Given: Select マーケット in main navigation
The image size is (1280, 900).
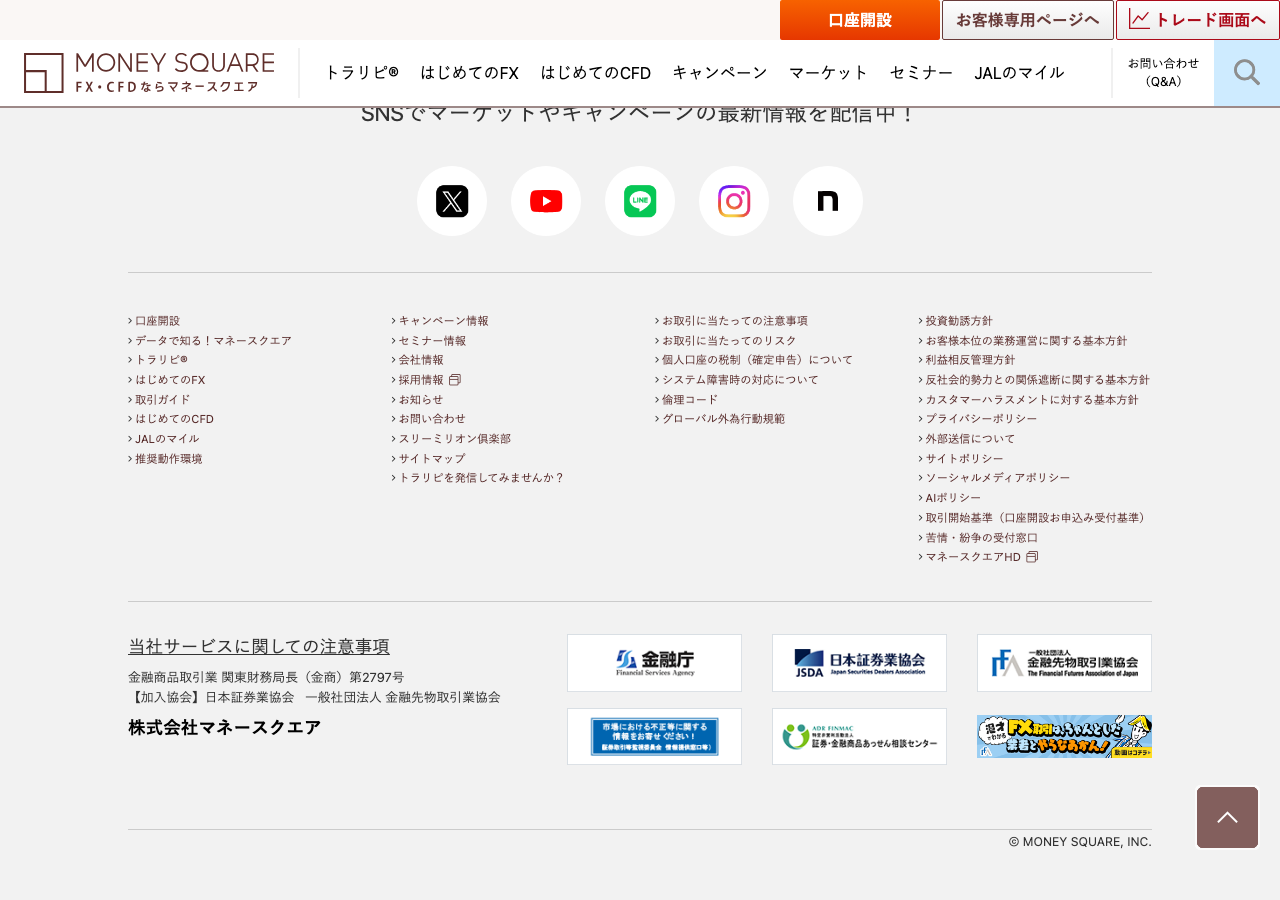Looking at the screenshot, I should [x=829, y=72].
